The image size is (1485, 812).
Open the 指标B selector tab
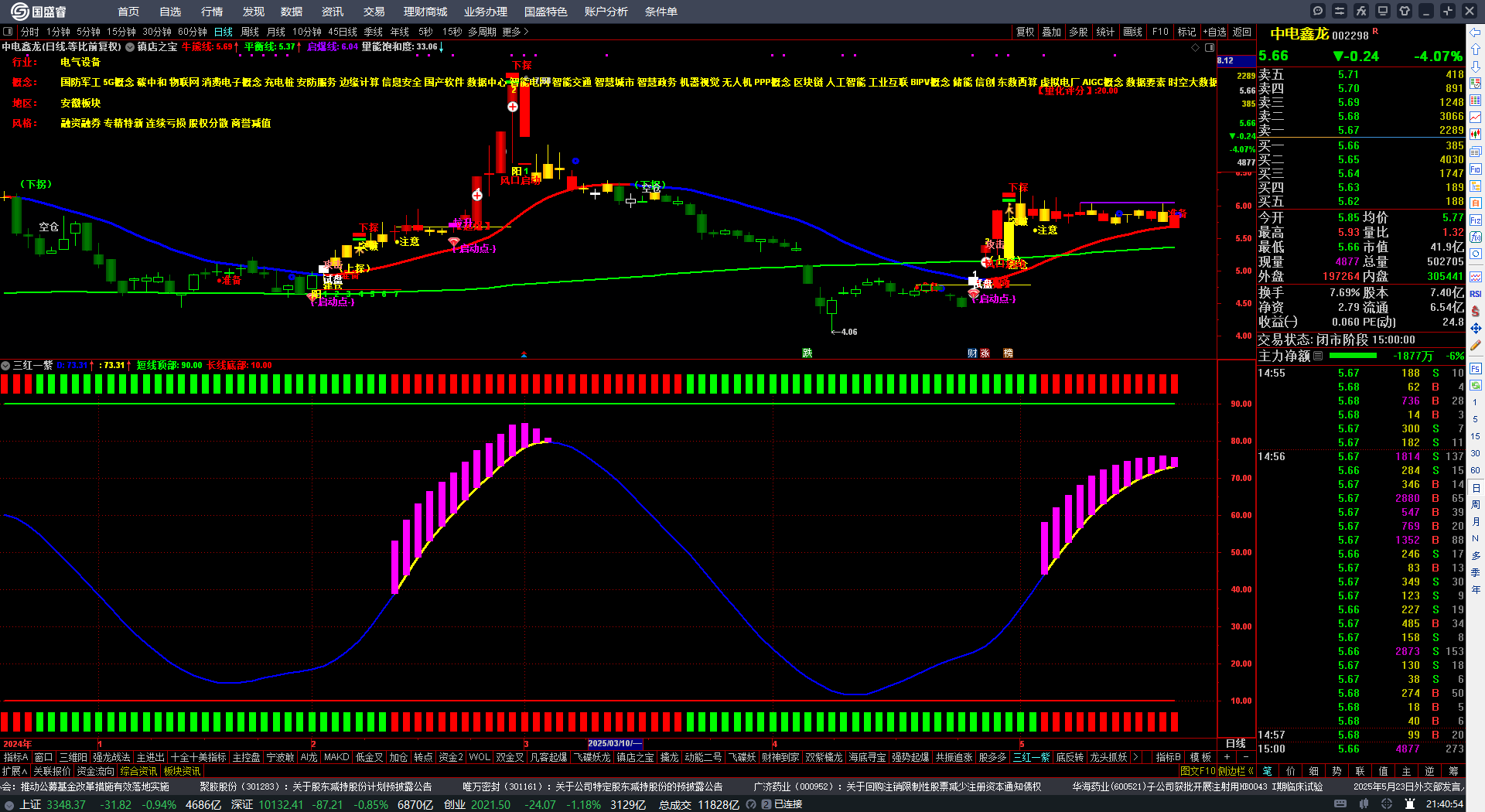pos(1168,757)
